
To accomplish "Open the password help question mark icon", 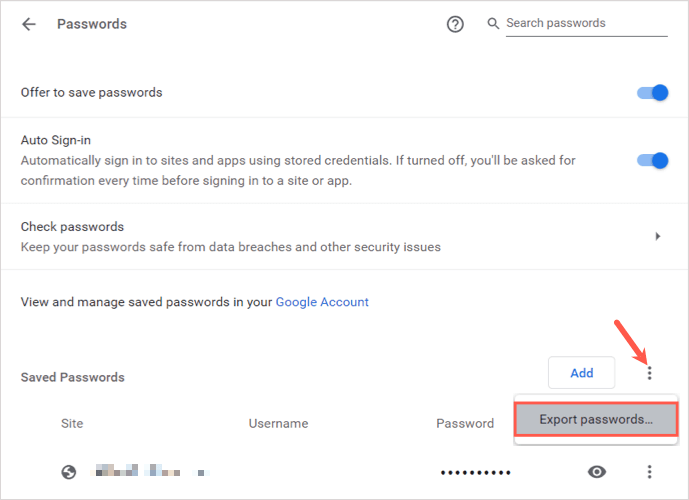I will point(455,24).
